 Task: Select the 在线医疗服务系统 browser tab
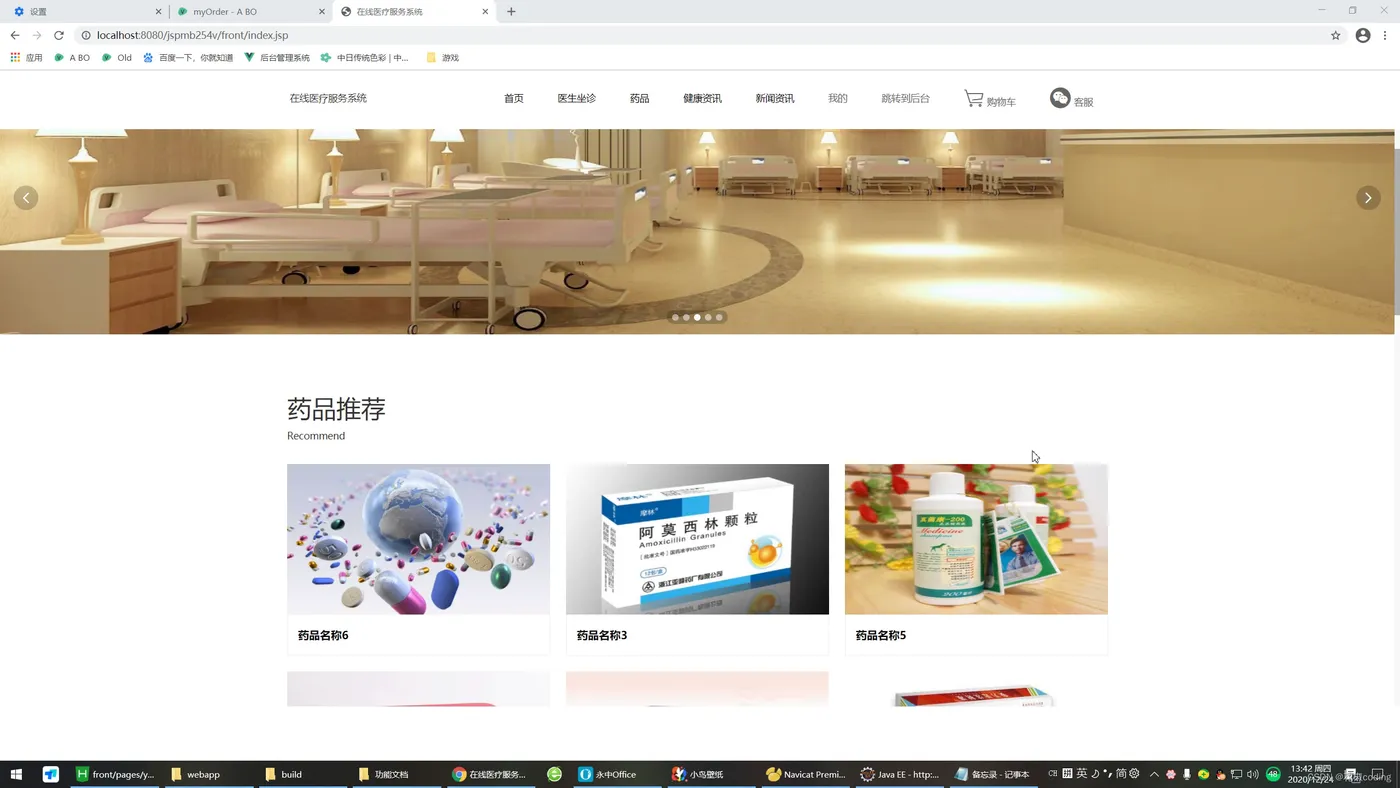[413, 12]
